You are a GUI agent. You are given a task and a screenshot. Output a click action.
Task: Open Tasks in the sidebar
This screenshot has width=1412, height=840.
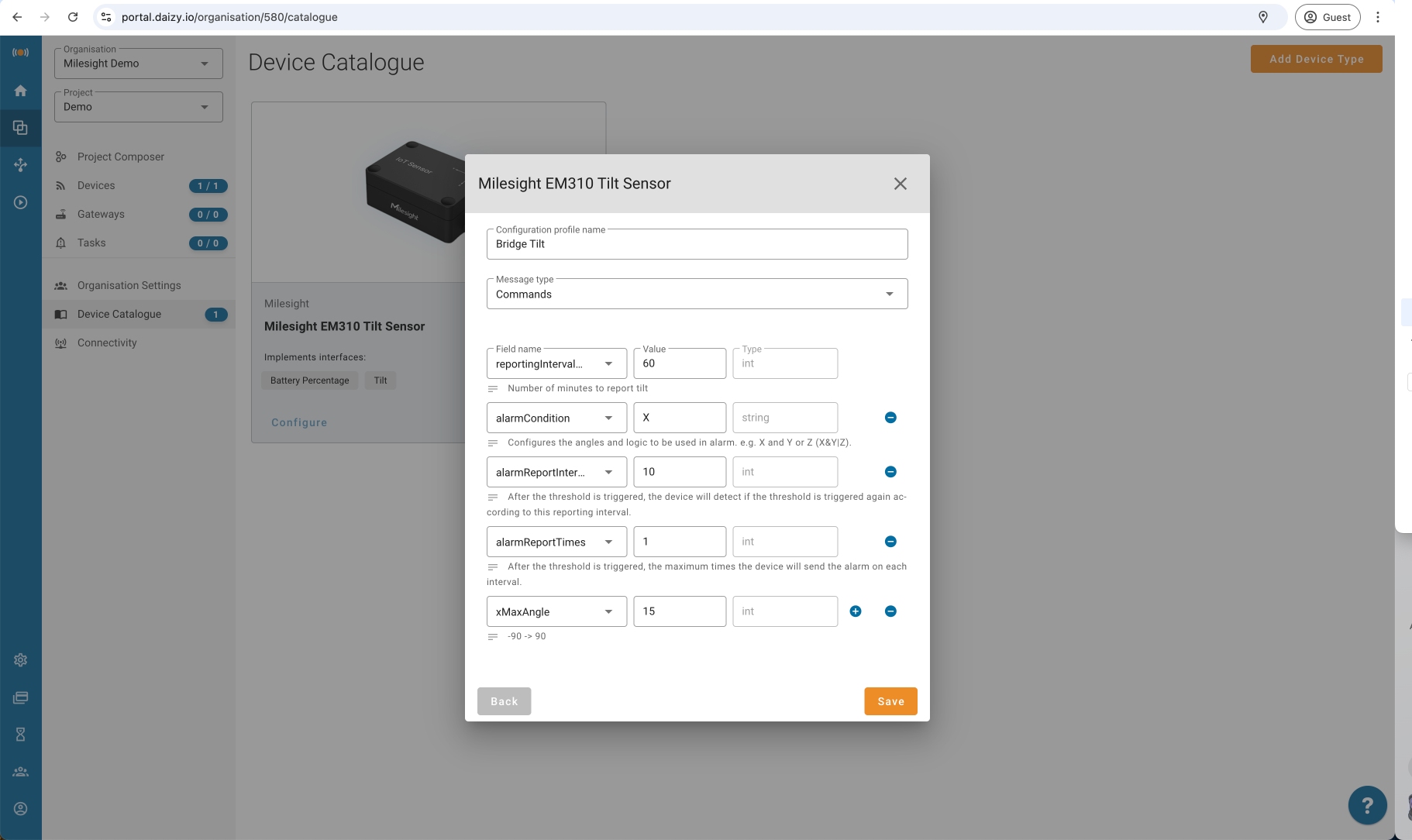(x=138, y=243)
